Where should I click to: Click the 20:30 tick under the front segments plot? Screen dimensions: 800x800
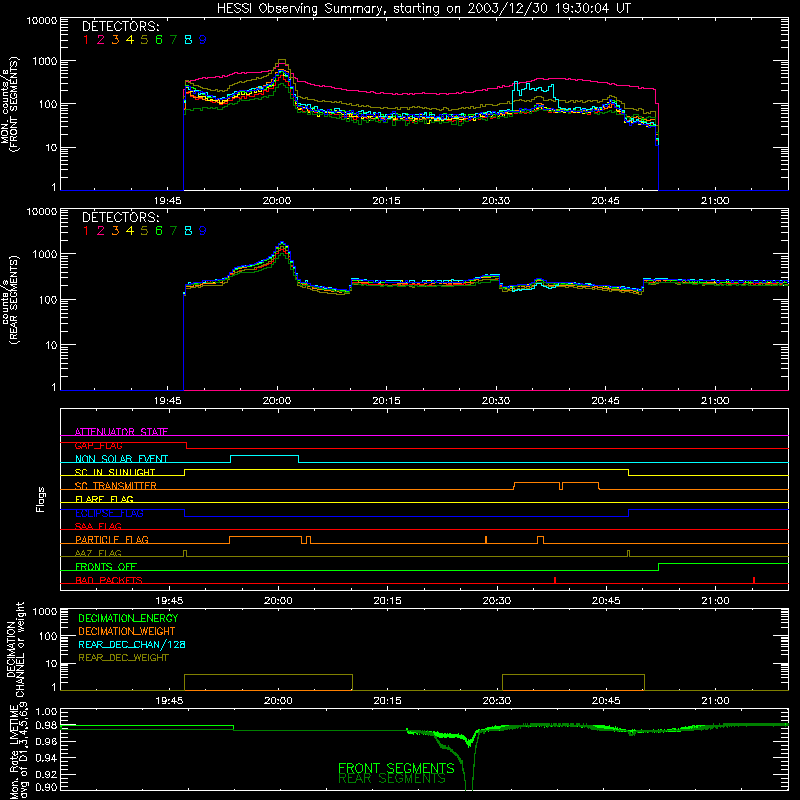496,201
